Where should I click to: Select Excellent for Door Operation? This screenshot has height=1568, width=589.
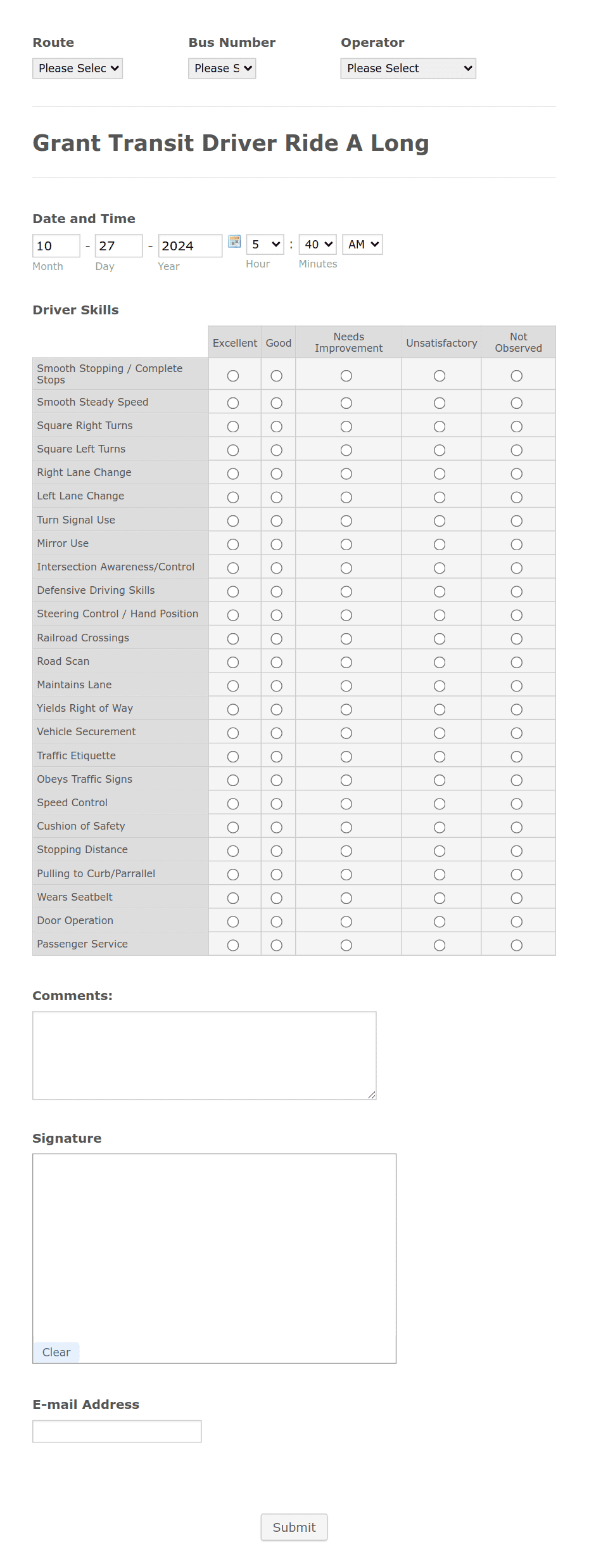point(233,921)
